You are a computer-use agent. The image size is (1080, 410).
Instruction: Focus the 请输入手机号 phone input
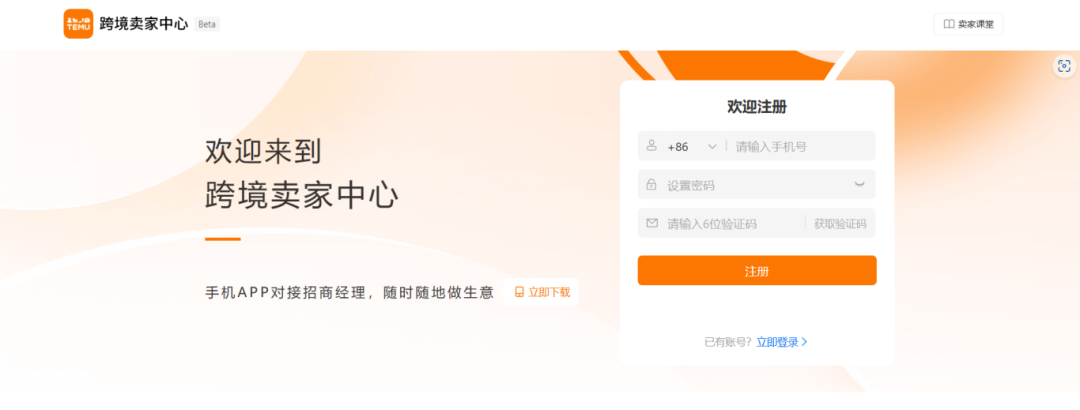tap(802, 146)
